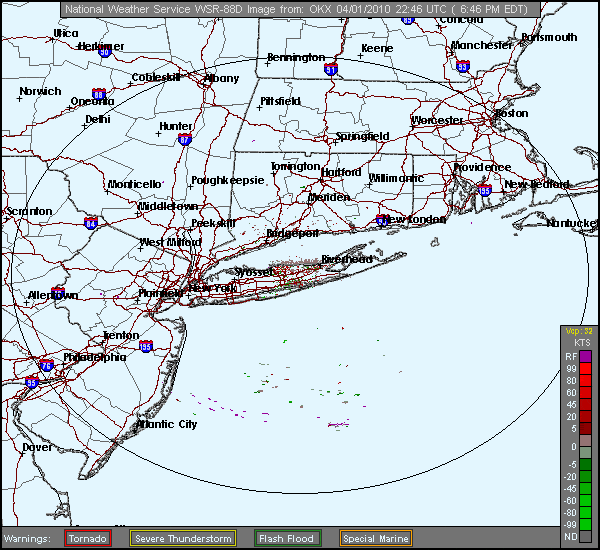Select the Special Marine warning legend box
The image size is (600, 550).
tap(375, 539)
